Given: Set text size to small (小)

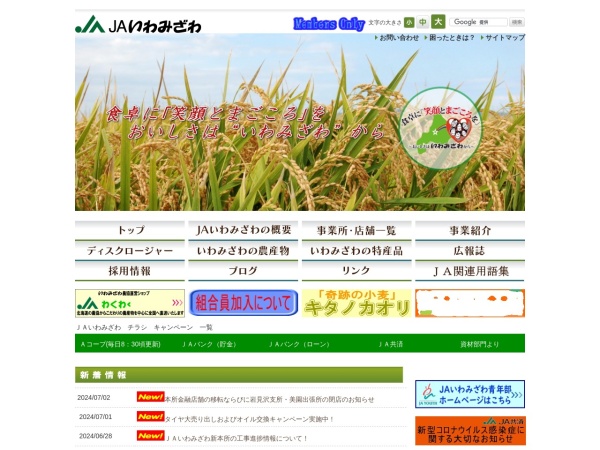Looking at the screenshot, I should [409, 22].
